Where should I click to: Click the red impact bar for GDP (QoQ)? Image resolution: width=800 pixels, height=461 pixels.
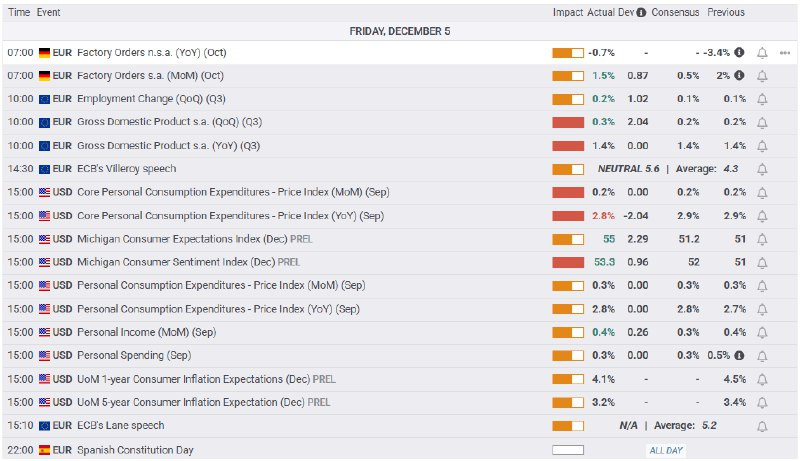[567, 122]
